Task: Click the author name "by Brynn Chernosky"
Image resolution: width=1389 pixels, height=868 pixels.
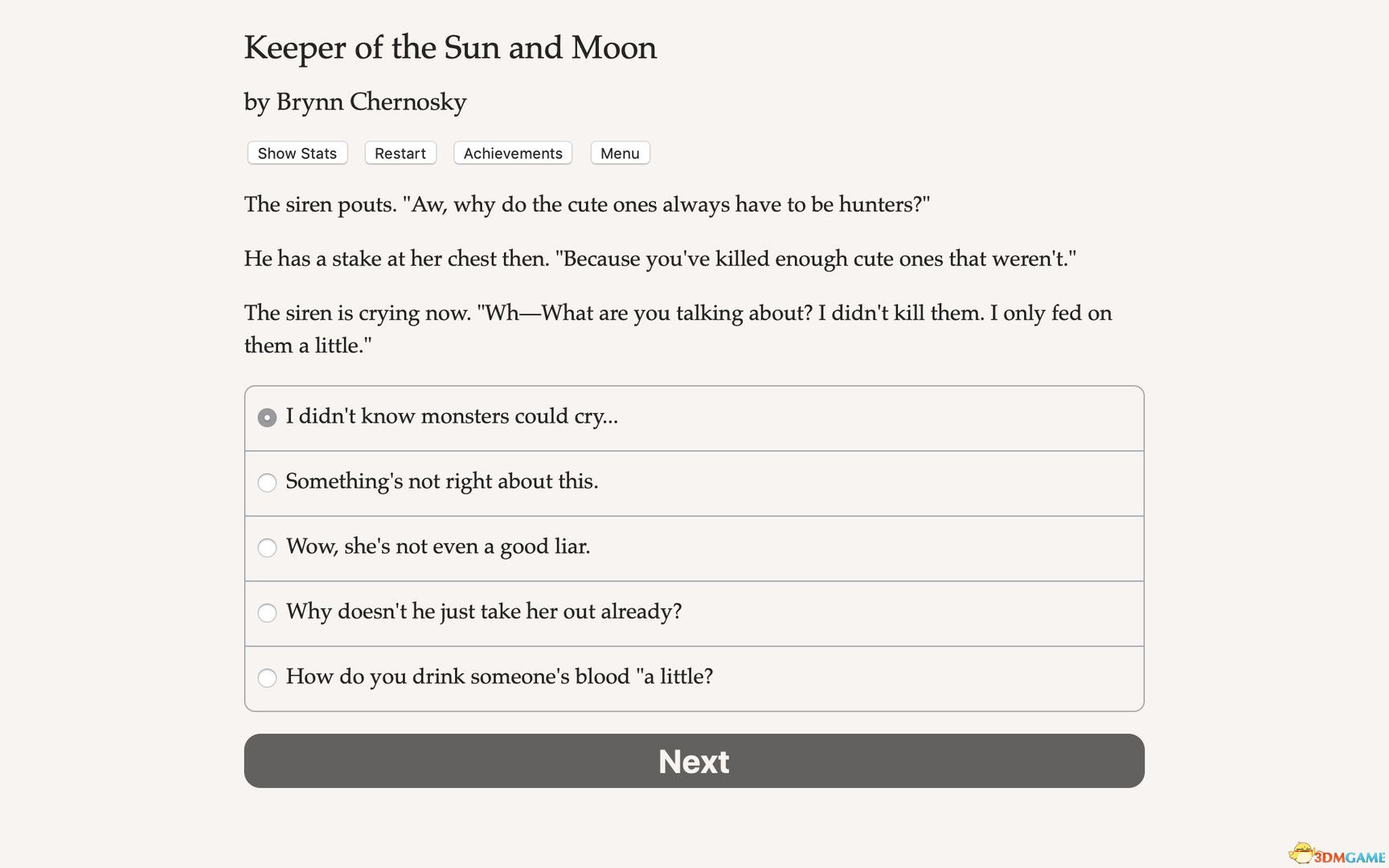Action: [354, 102]
